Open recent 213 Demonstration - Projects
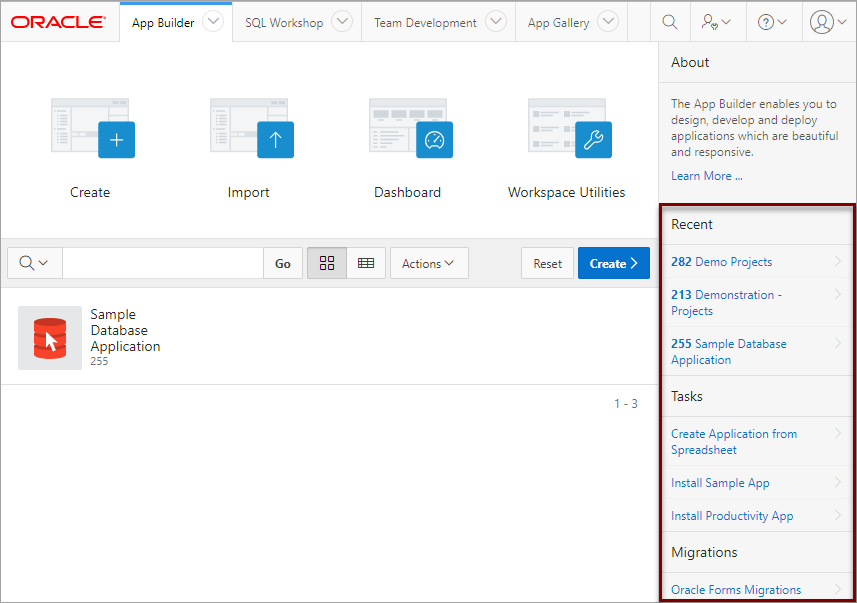The image size is (857, 603). pyautogui.click(x=726, y=303)
